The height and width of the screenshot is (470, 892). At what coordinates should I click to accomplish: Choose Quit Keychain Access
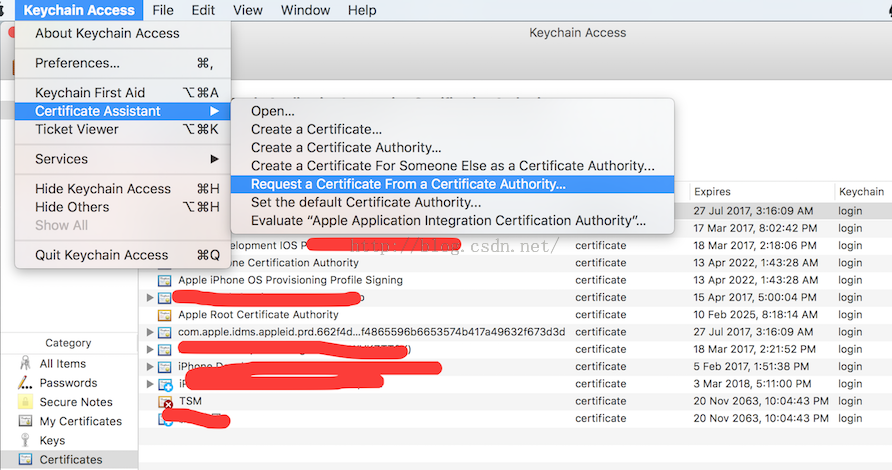click(x=101, y=255)
